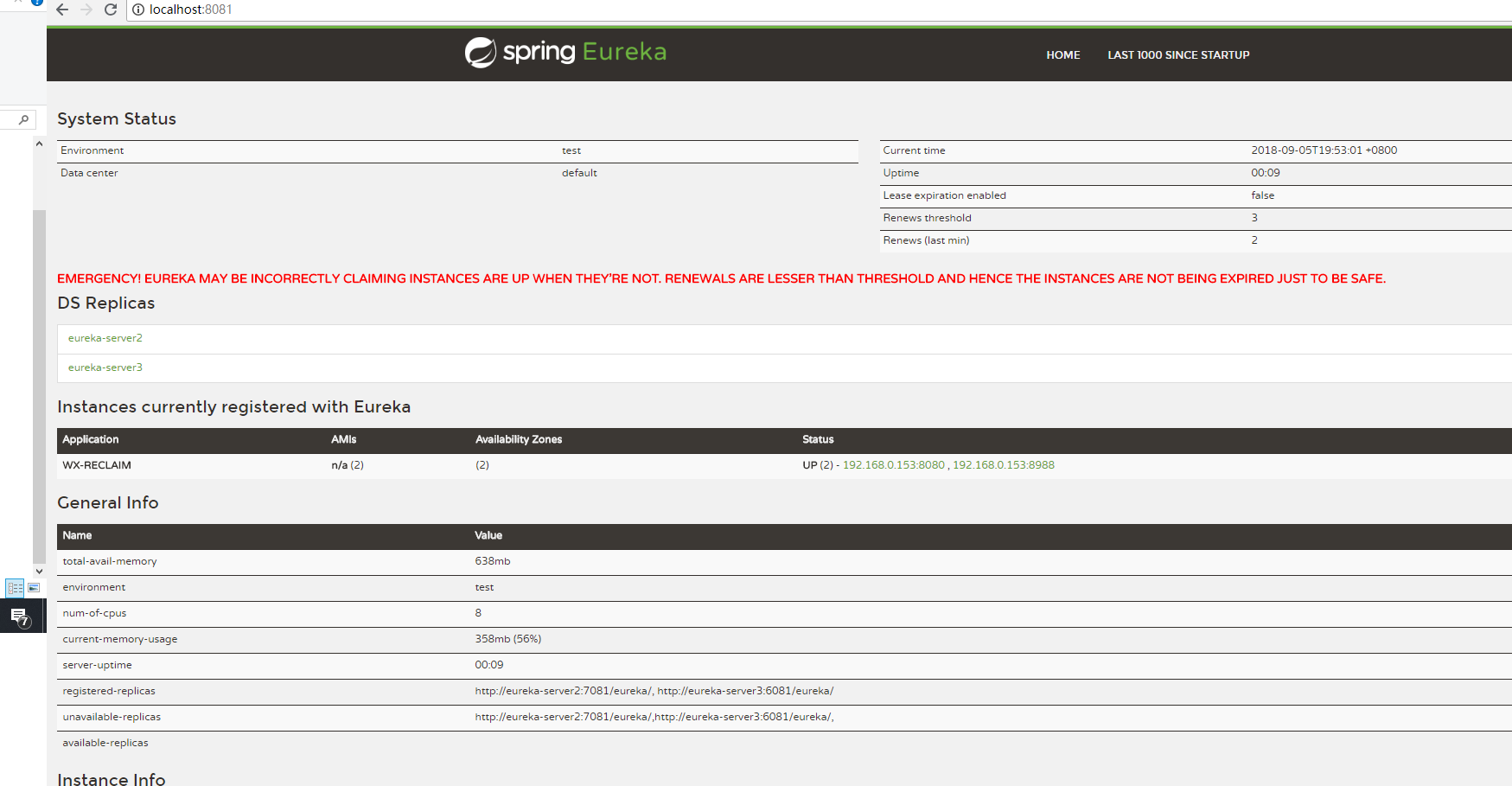Image resolution: width=1512 pixels, height=786 pixels.
Task: Click the magnifier search icon in left panel
Action: pos(23,119)
